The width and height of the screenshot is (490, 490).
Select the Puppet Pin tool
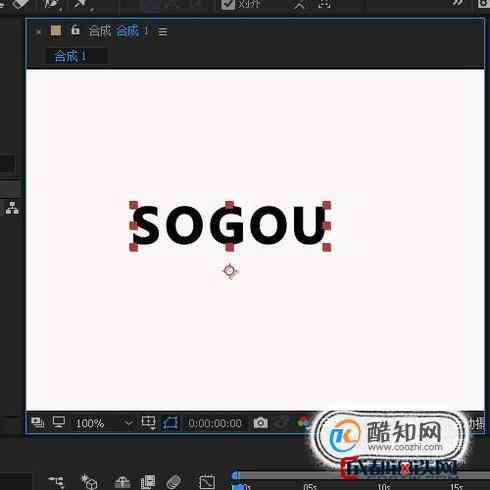pyautogui.click(x=83, y=5)
